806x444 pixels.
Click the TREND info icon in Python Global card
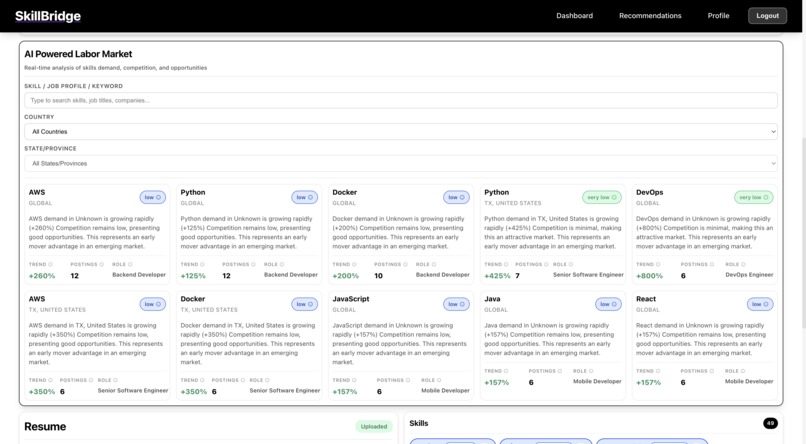(202, 264)
